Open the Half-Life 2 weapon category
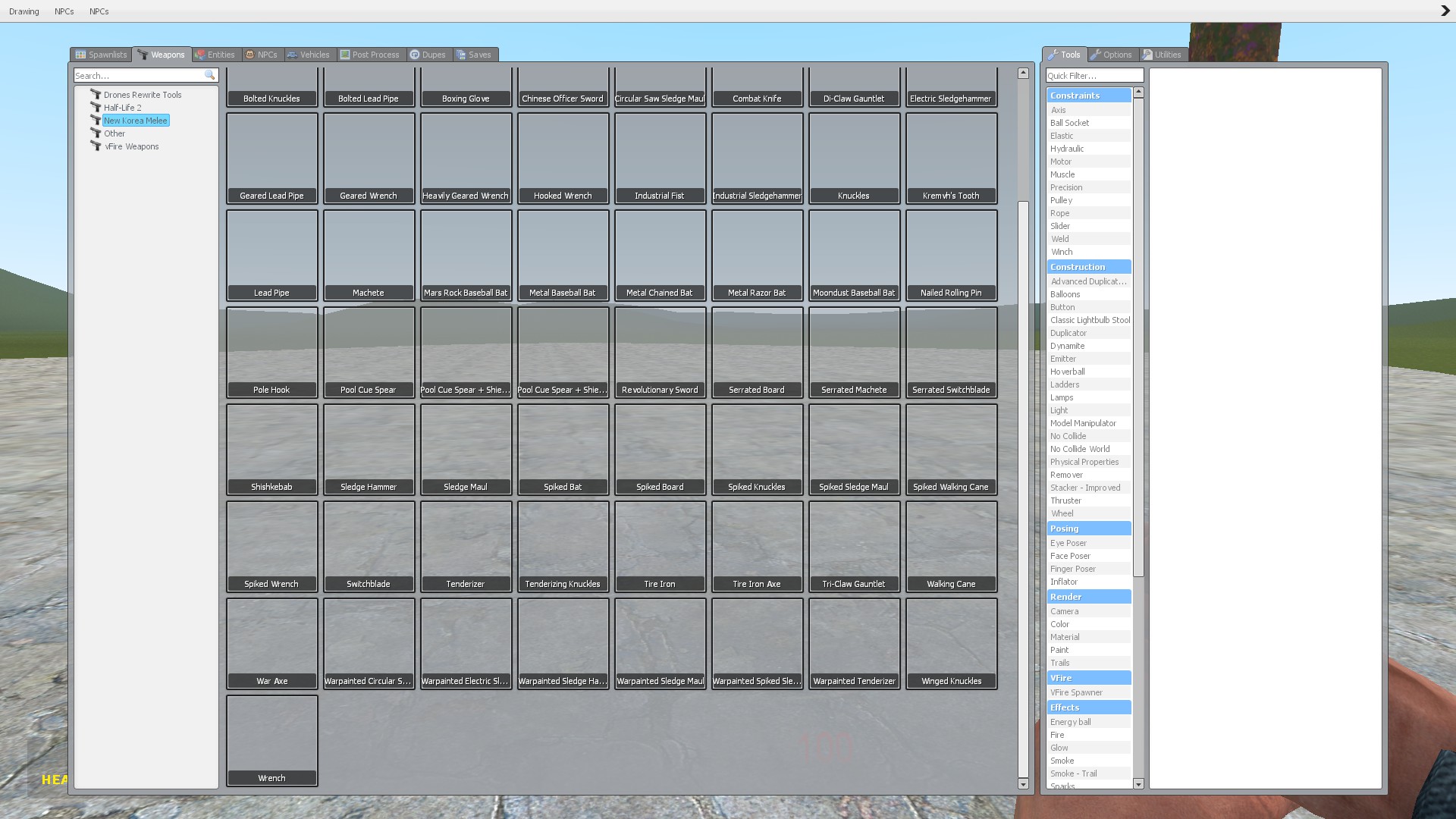The width and height of the screenshot is (1456, 819). pyautogui.click(x=122, y=108)
